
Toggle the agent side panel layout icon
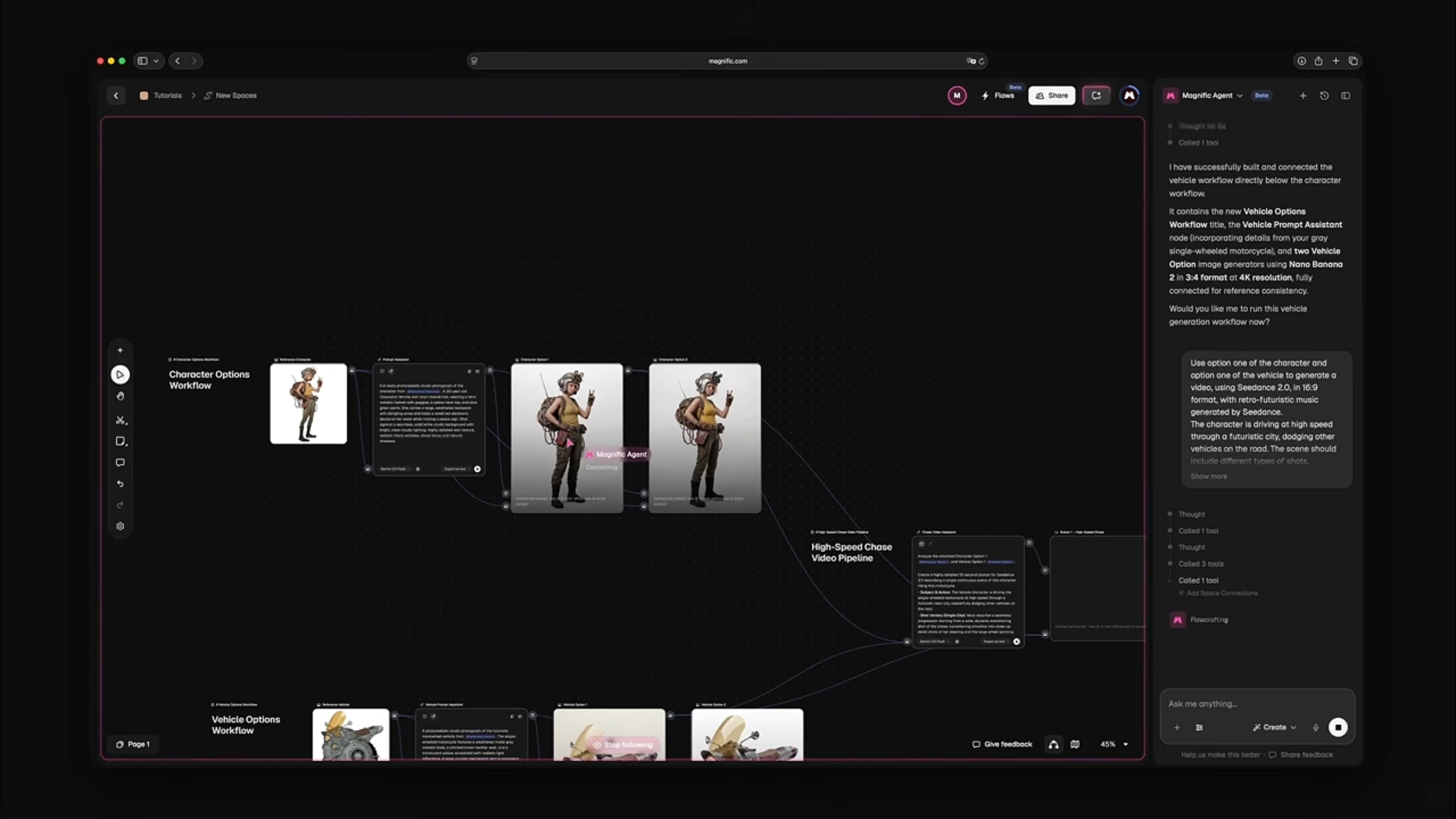pos(1346,96)
